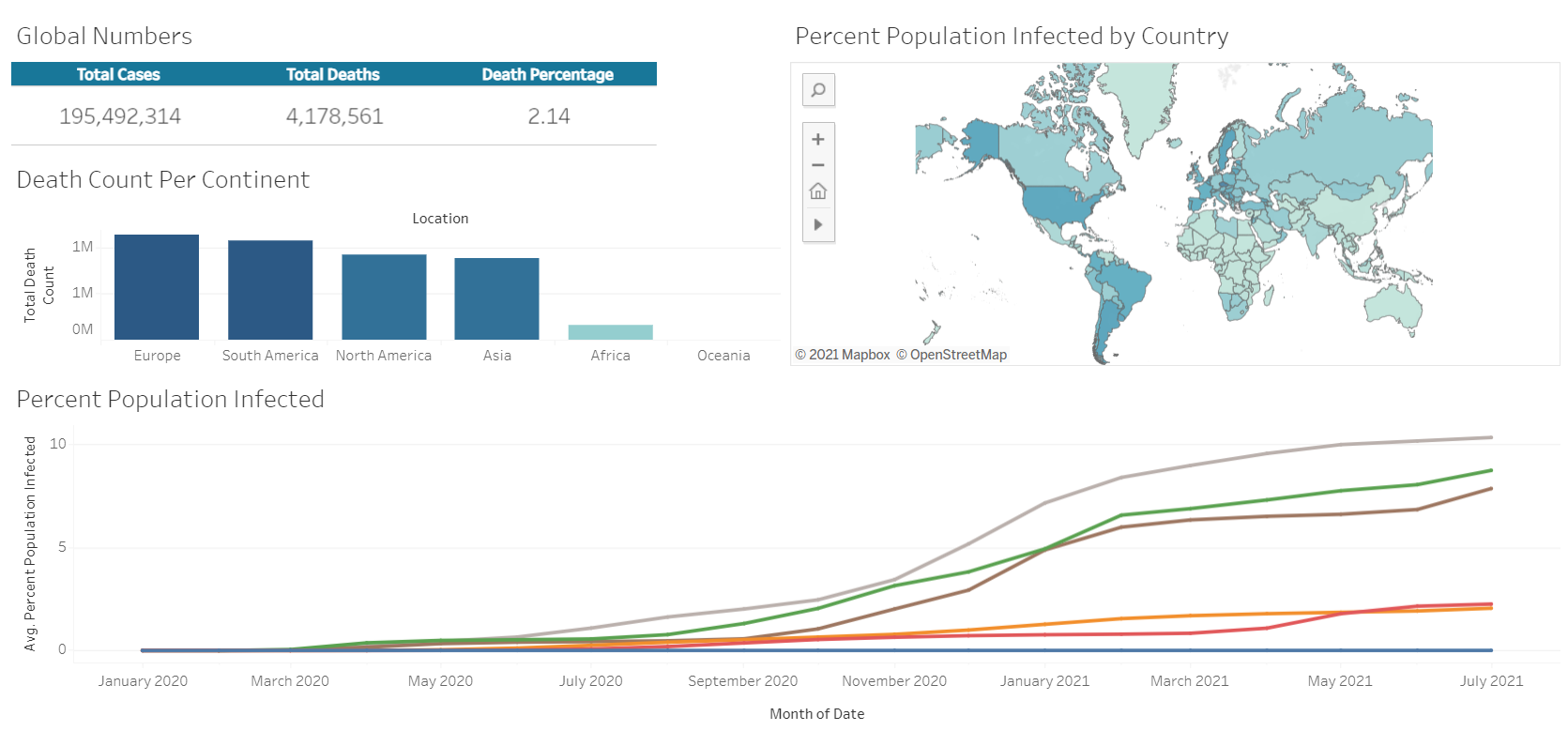The height and width of the screenshot is (731, 1568).
Task: Open the map search tool
Action: (818, 90)
